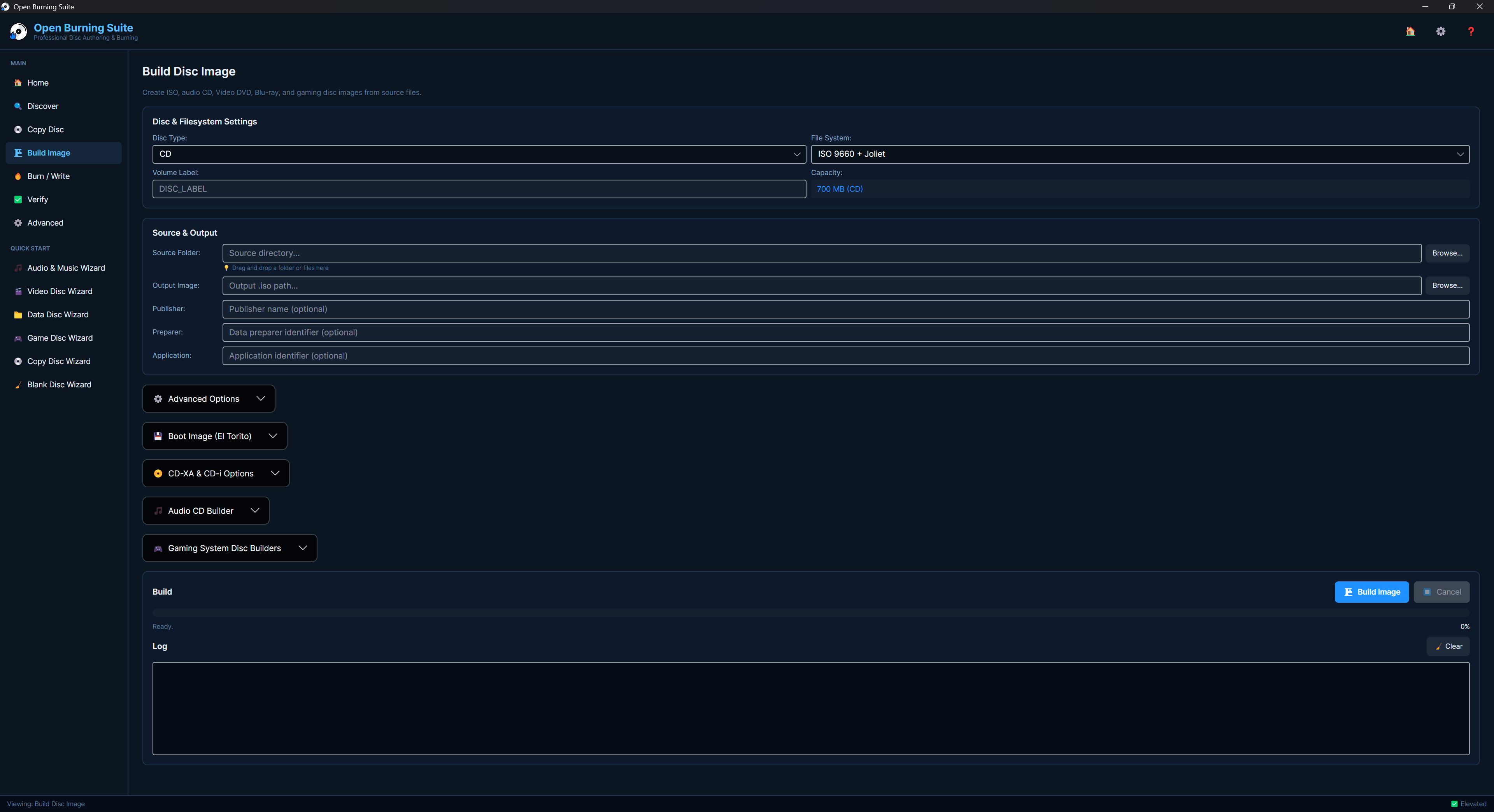Expand the Boot Image (El Torito) chevron
This screenshot has height=812, width=1494.
273,436
